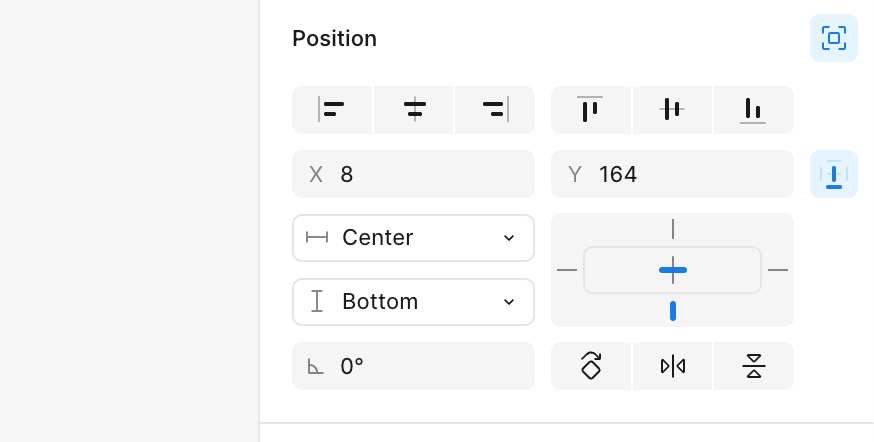
Task: Click the rotation angle field
Action: [413, 366]
